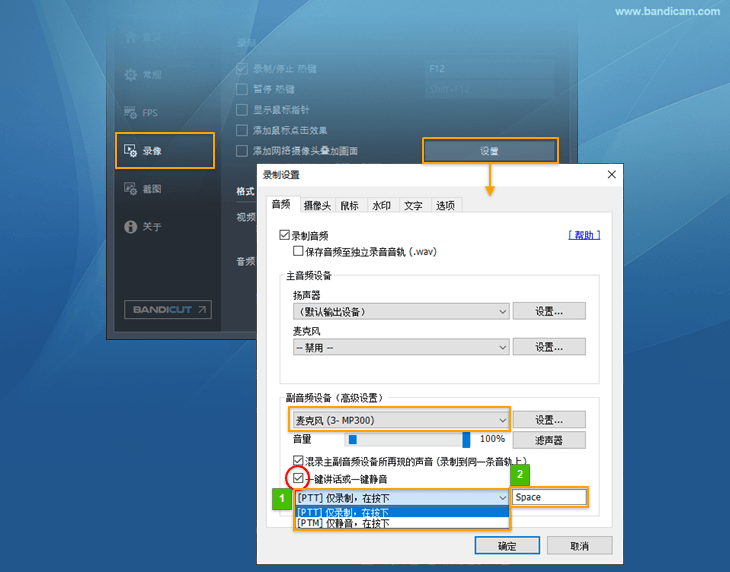Viewport: 730px width, 572px height.
Task: Expand the 麦克风 device dropdown
Action: pyautogui.click(x=401, y=347)
